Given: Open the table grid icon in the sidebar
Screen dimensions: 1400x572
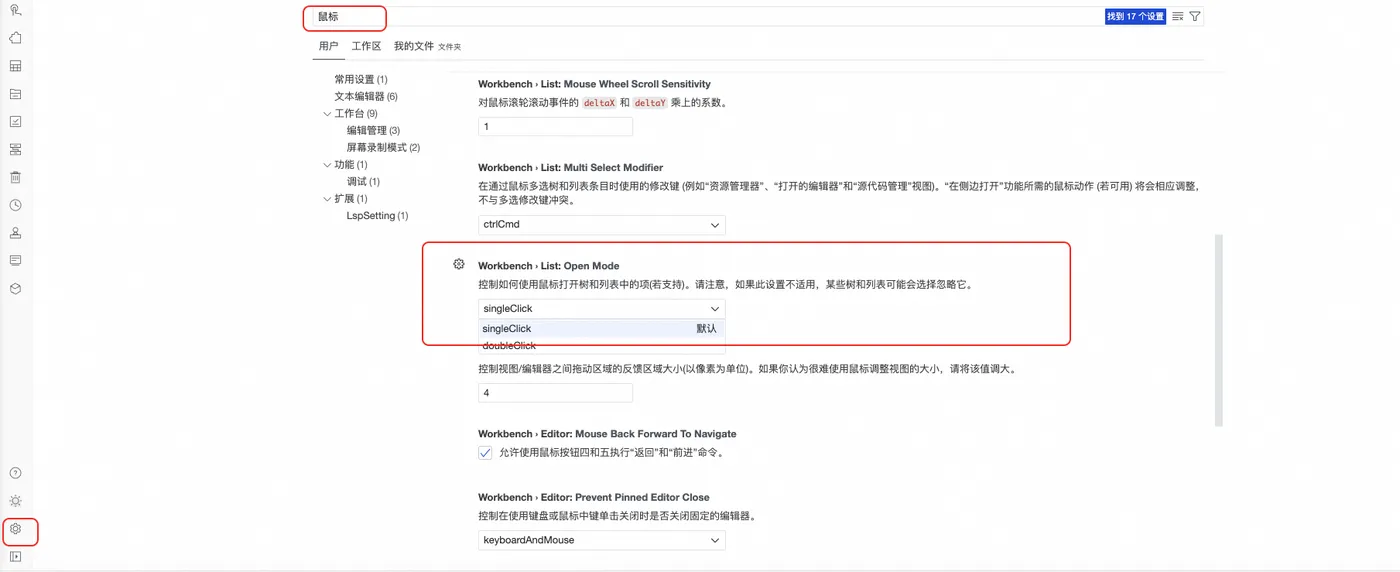Looking at the screenshot, I should tap(15, 66).
